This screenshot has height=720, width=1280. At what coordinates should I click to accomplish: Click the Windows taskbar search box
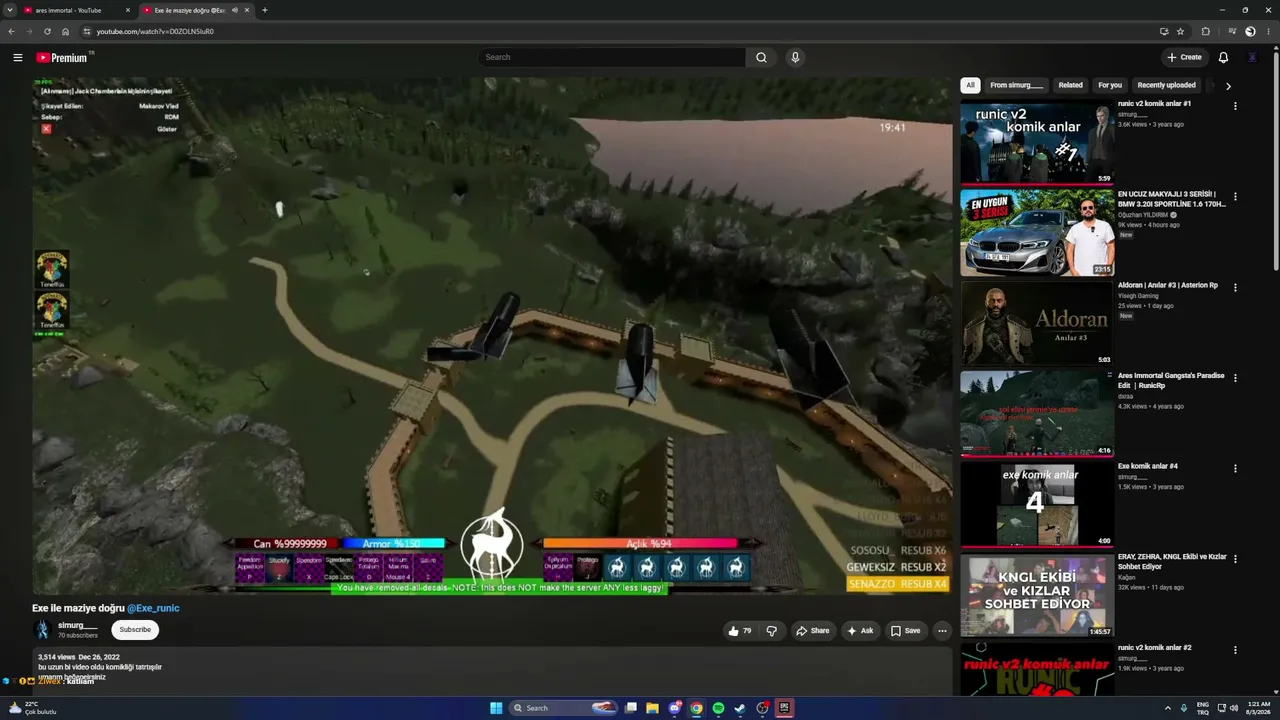point(564,708)
